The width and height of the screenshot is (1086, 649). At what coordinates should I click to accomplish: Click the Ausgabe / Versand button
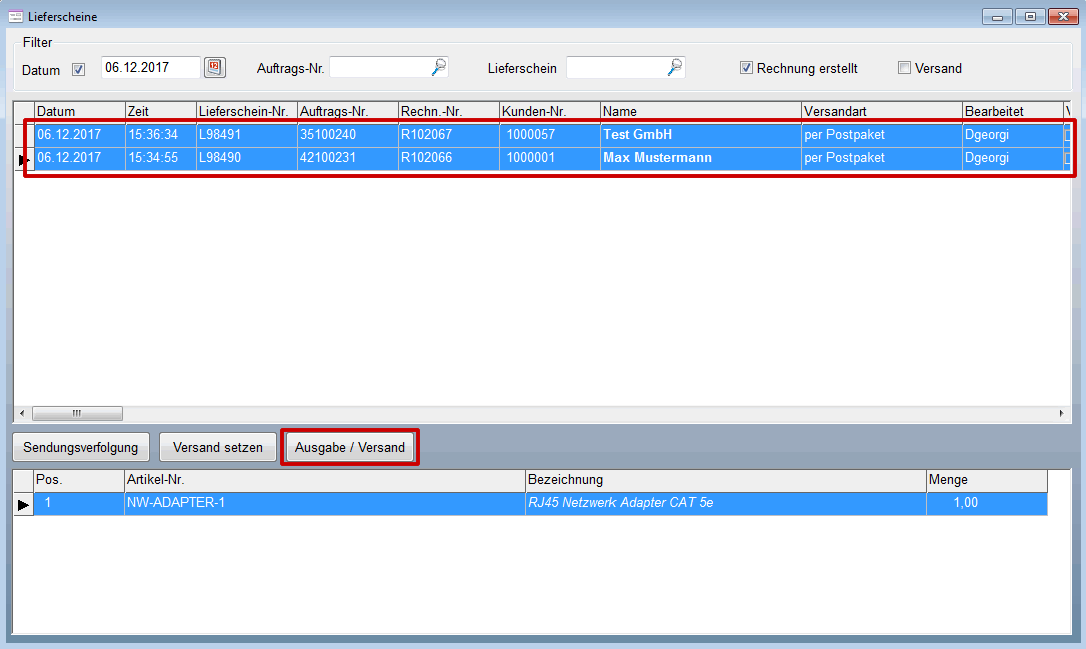click(x=350, y=447)
